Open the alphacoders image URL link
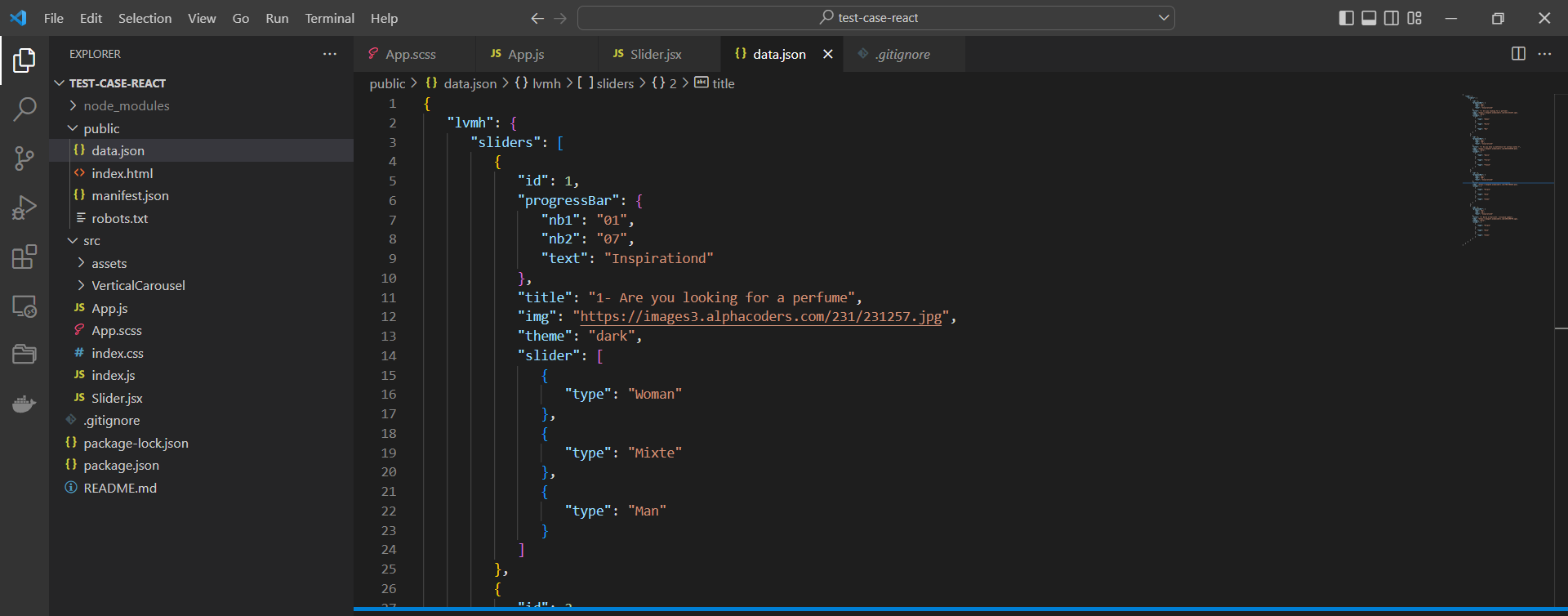This screenshot has height=616, width=1568. coord(760,317)
